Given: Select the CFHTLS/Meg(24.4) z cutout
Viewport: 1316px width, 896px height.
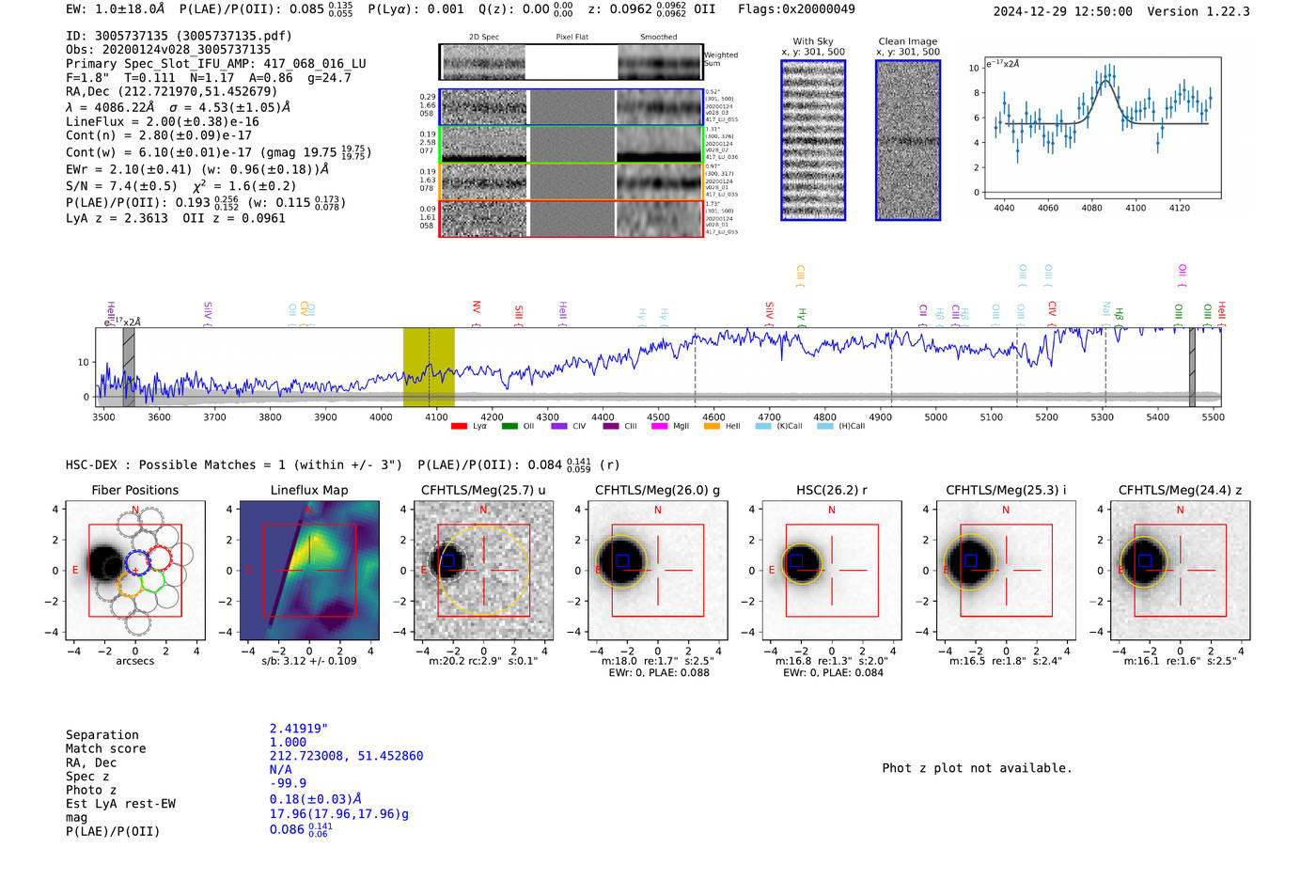Looking at the screenshot, I should (1181, 570).
